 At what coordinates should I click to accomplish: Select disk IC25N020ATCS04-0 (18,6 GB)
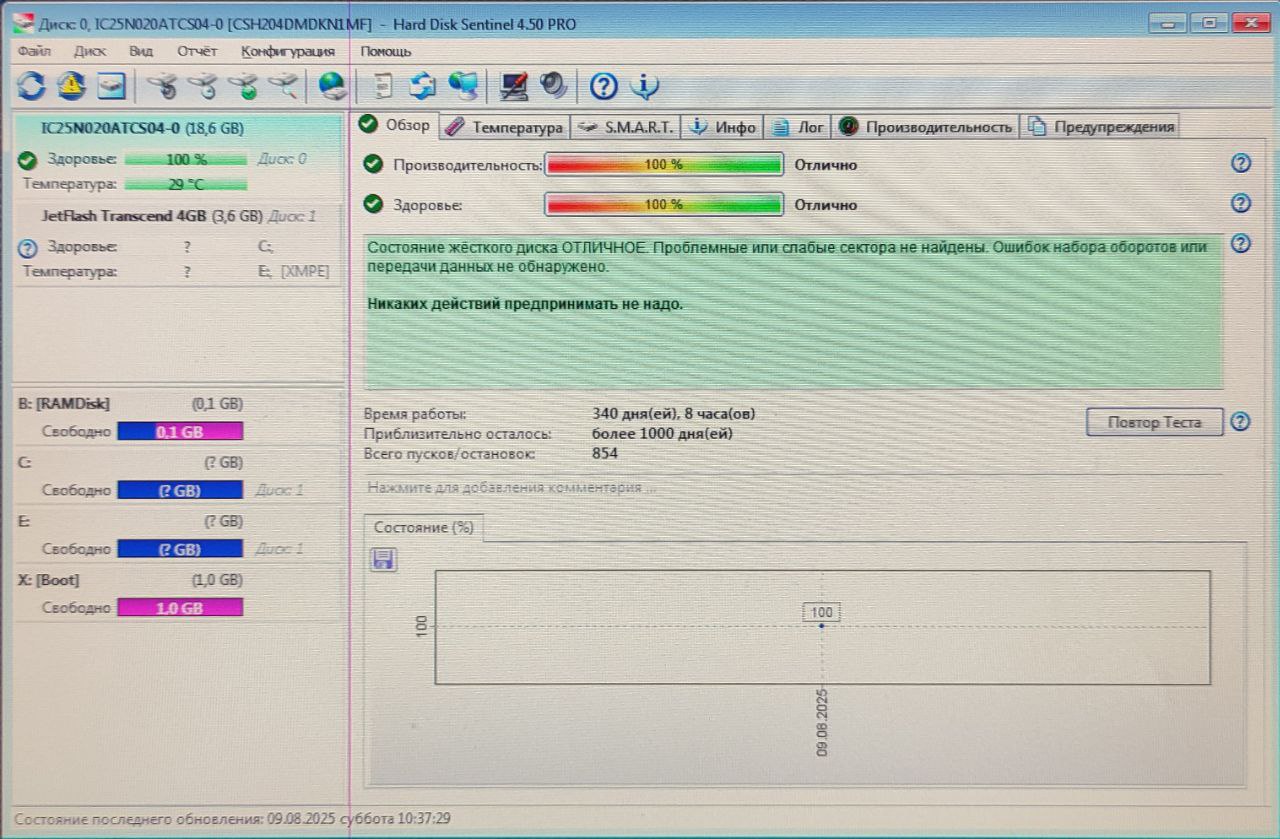pyautogui.click(x=142, y=128)
